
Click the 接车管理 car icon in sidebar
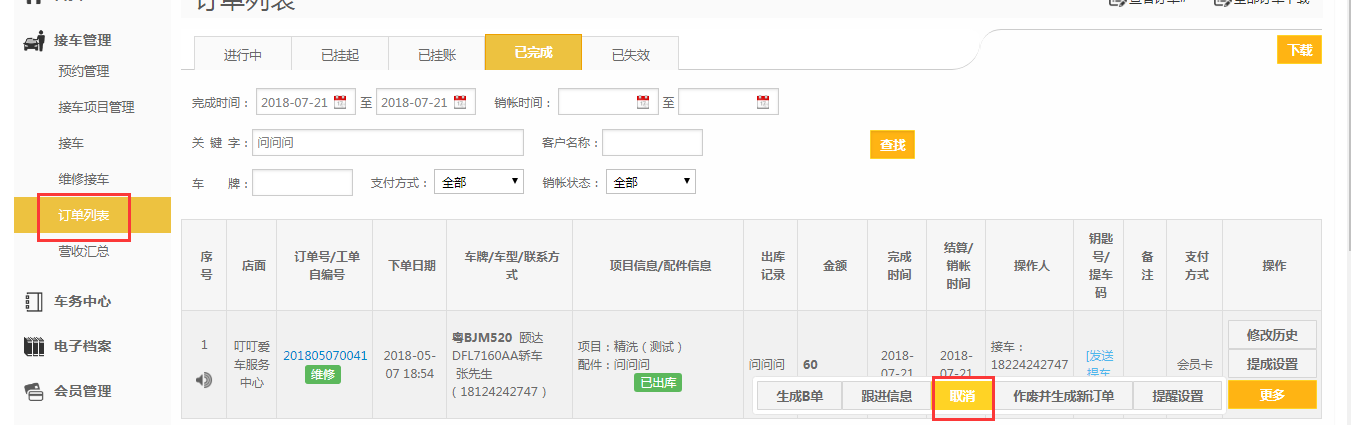pyautogui.click(x=33, y=41)
